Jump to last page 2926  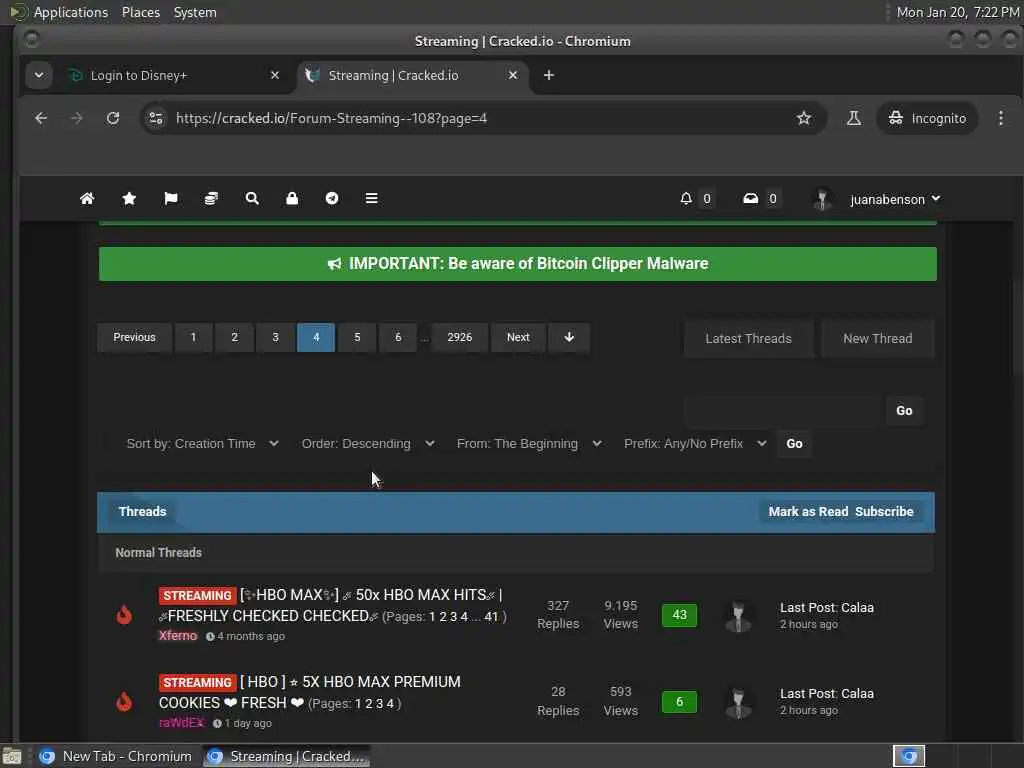click(x=460, y=338)
